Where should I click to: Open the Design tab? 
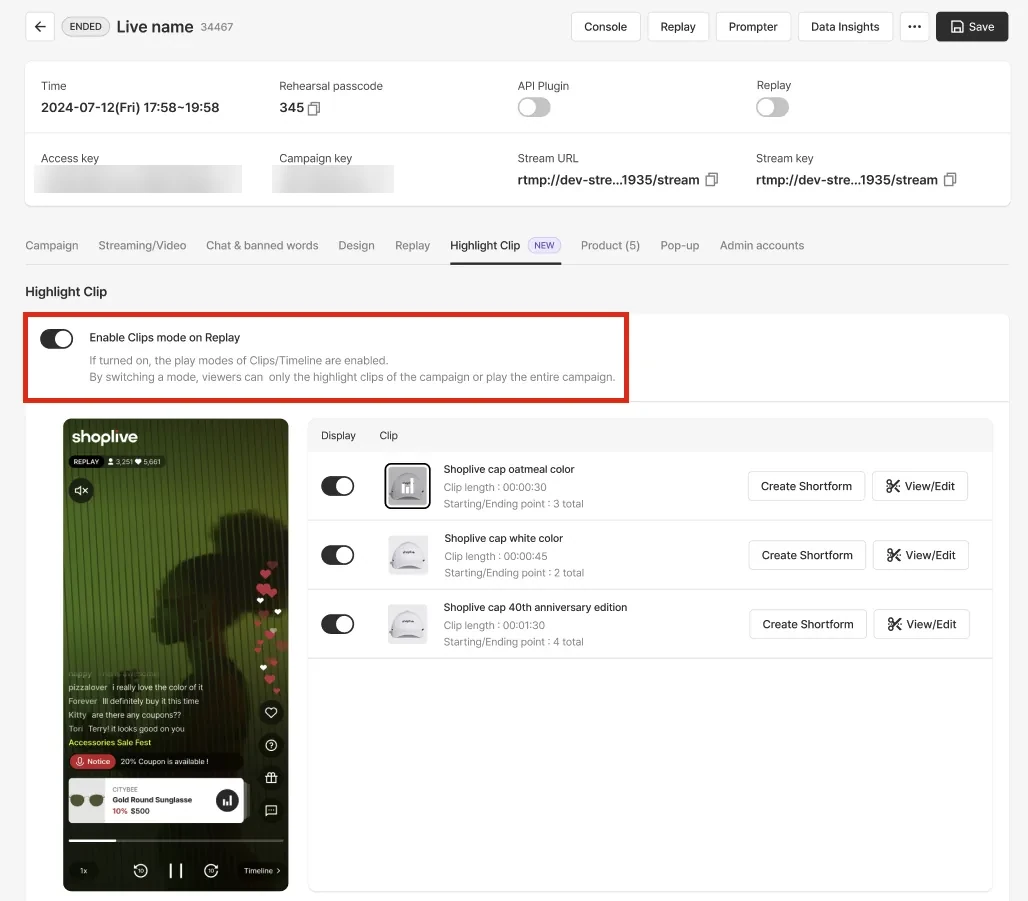(357, 245)
